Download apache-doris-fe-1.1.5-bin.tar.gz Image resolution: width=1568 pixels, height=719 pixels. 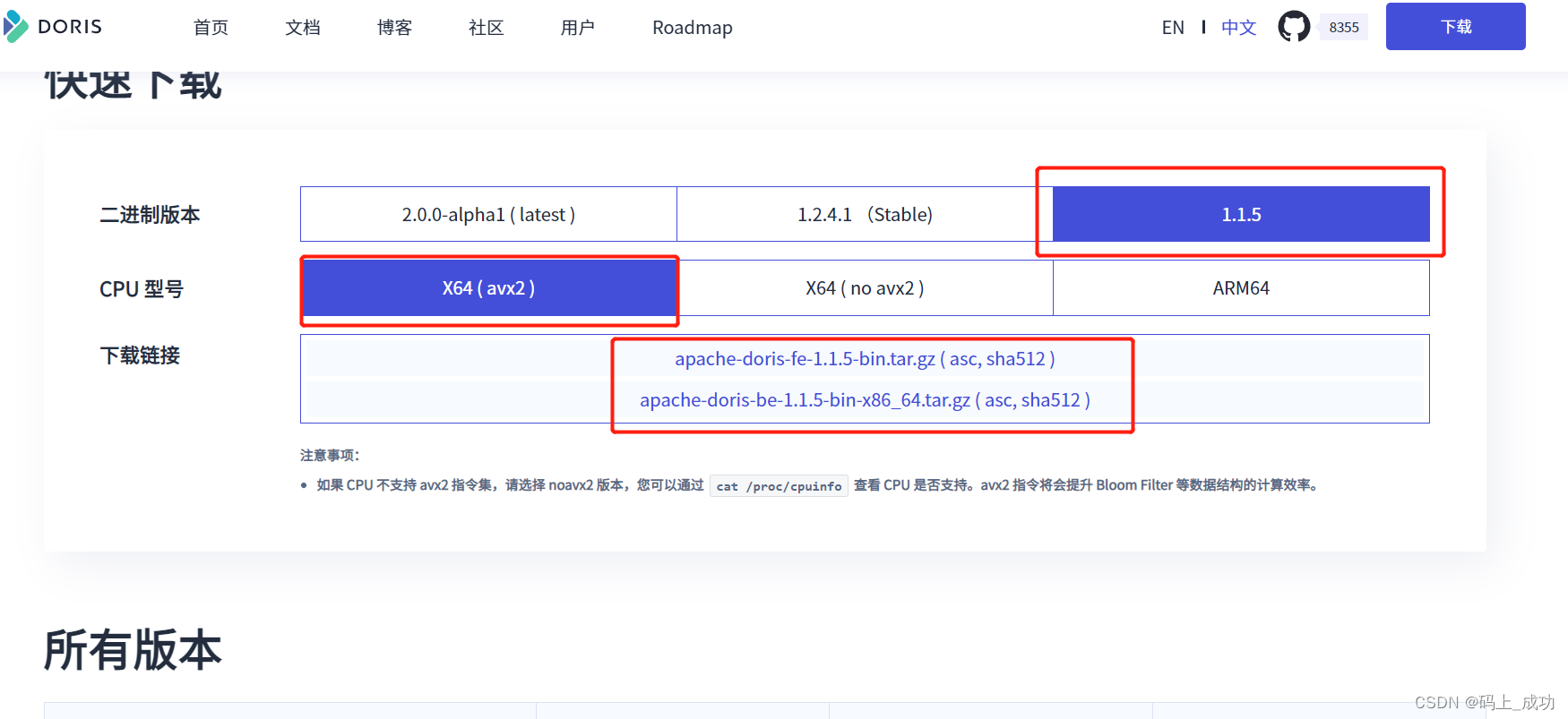805,359
